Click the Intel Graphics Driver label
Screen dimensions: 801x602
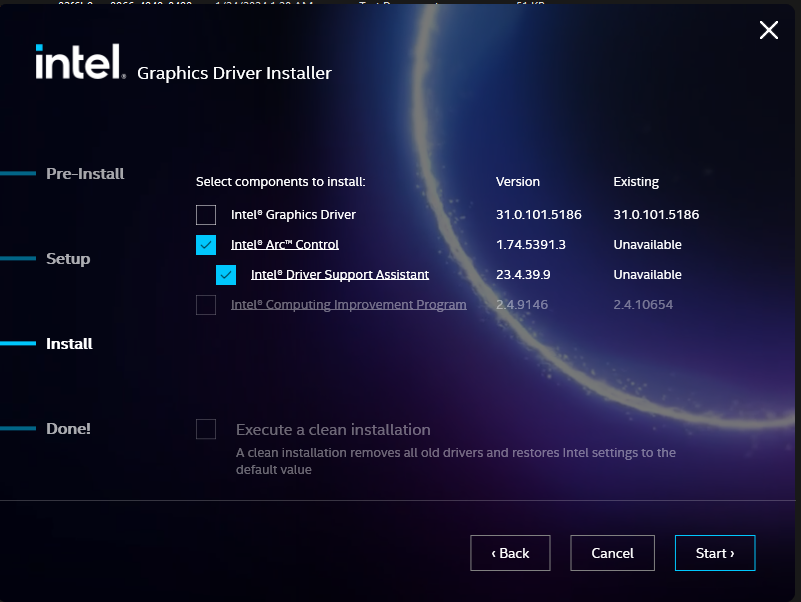293,215
